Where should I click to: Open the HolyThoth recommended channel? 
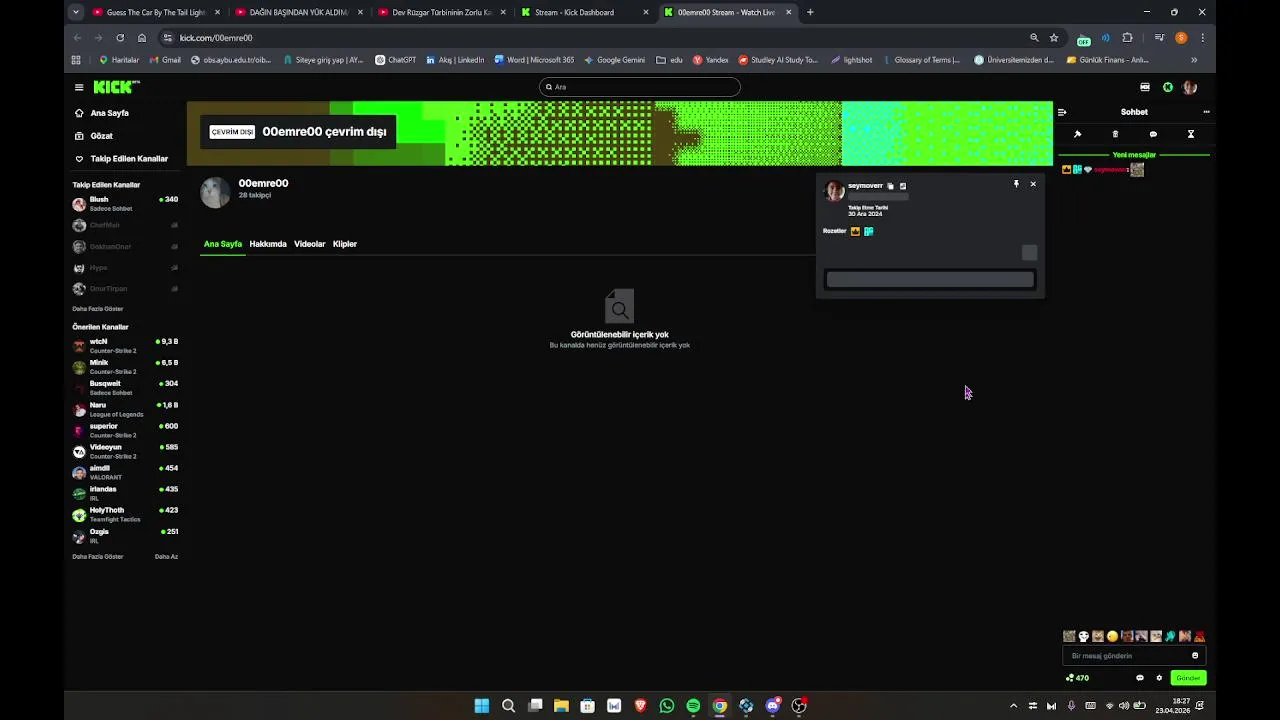(x=125, y=515)
